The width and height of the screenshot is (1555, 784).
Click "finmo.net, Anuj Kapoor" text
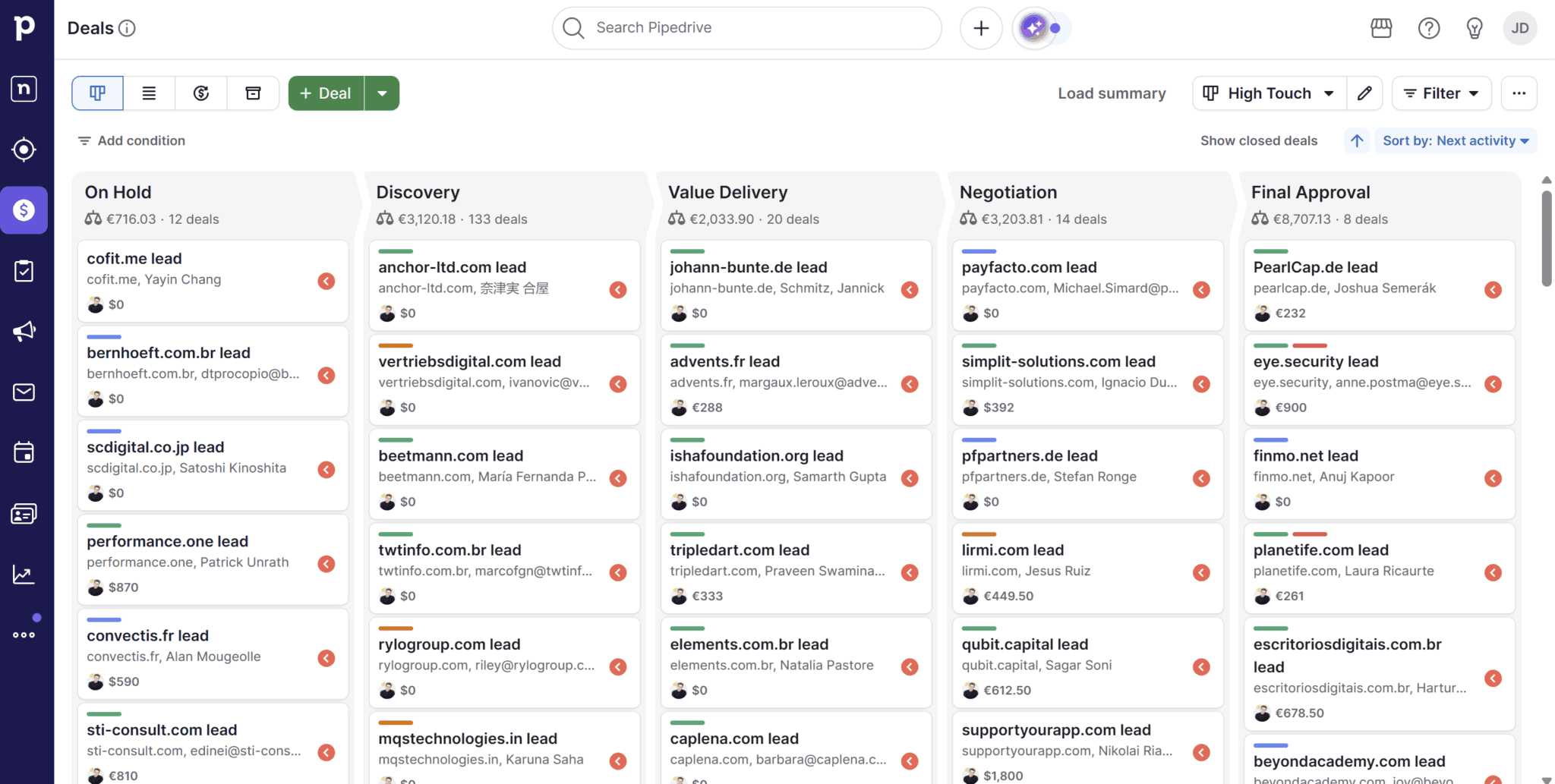point(1323,477)
